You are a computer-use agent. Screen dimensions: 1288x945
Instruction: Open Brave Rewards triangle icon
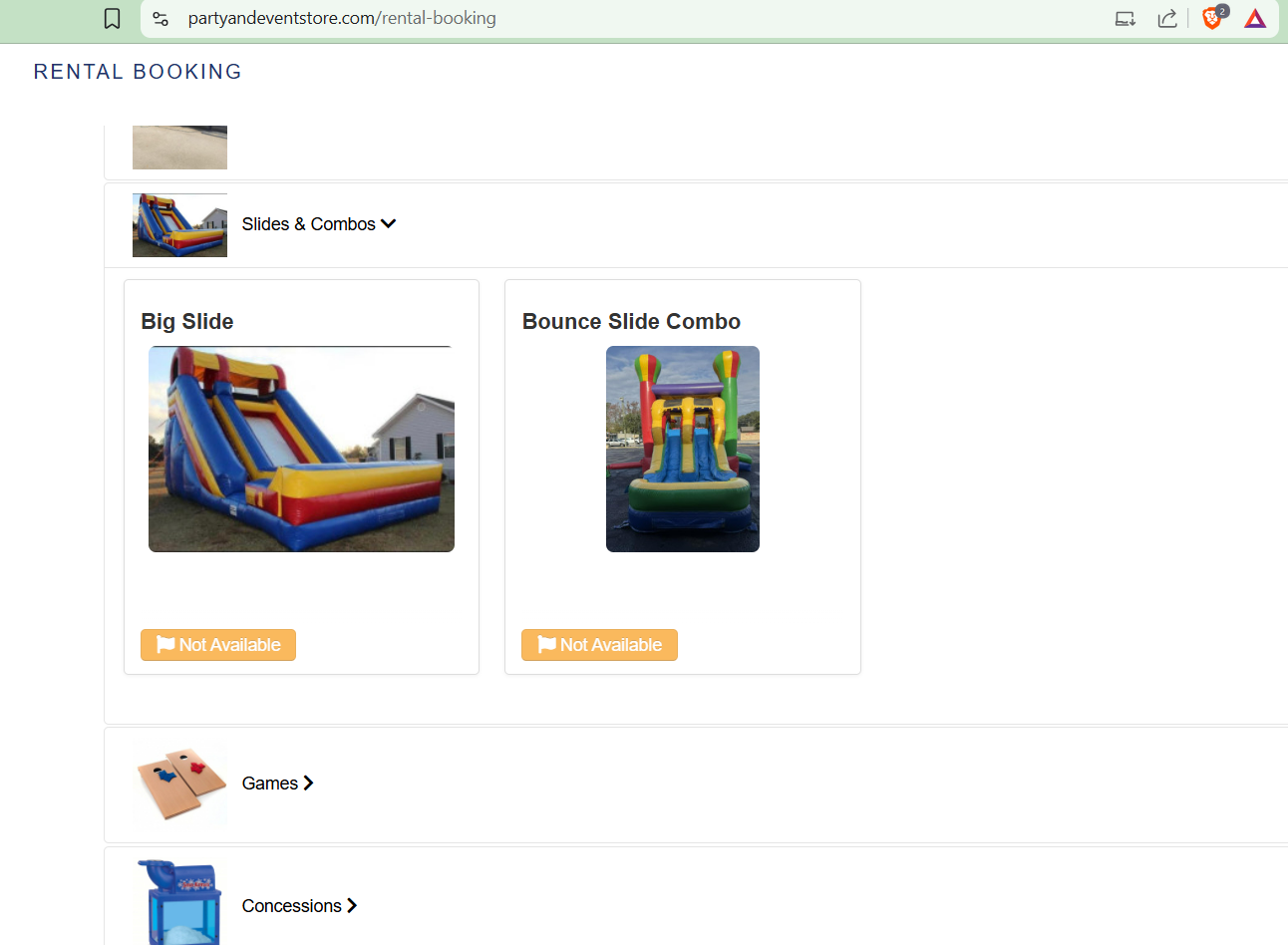(x=1255, y=18)
